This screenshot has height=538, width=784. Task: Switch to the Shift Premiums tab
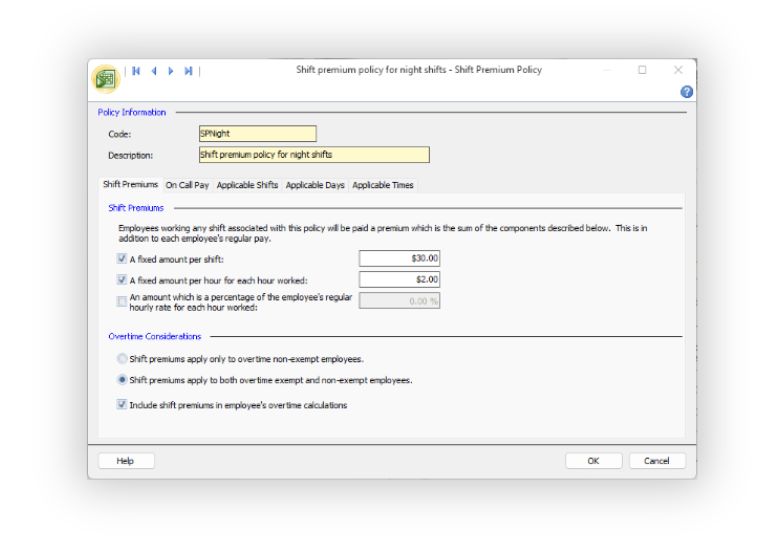pos(130,184)
